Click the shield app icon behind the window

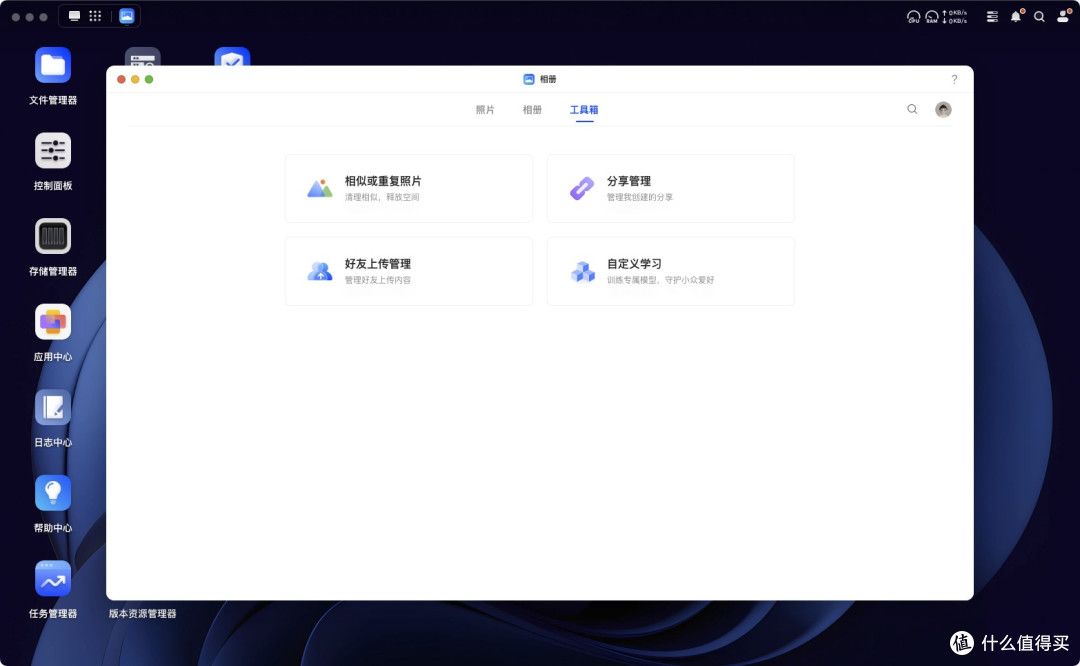click(x=232, y=57)
